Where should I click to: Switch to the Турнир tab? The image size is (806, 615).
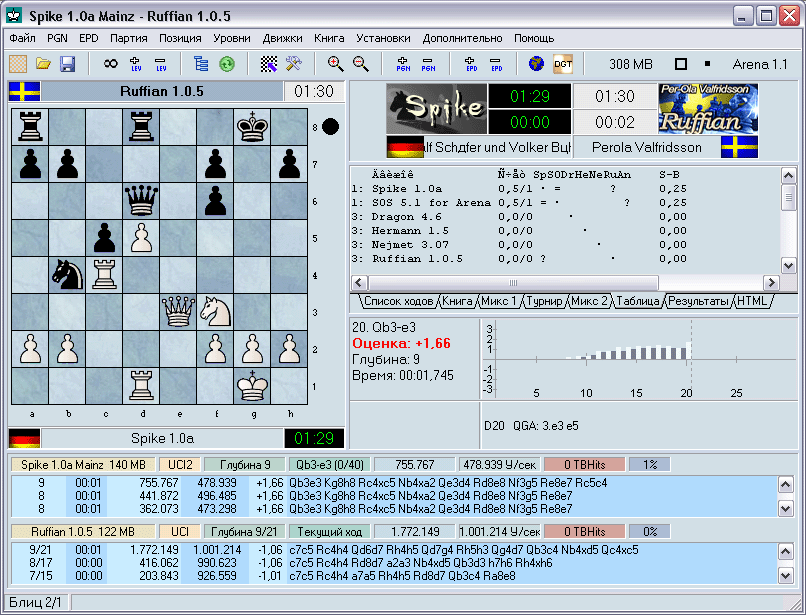point(544,301)
